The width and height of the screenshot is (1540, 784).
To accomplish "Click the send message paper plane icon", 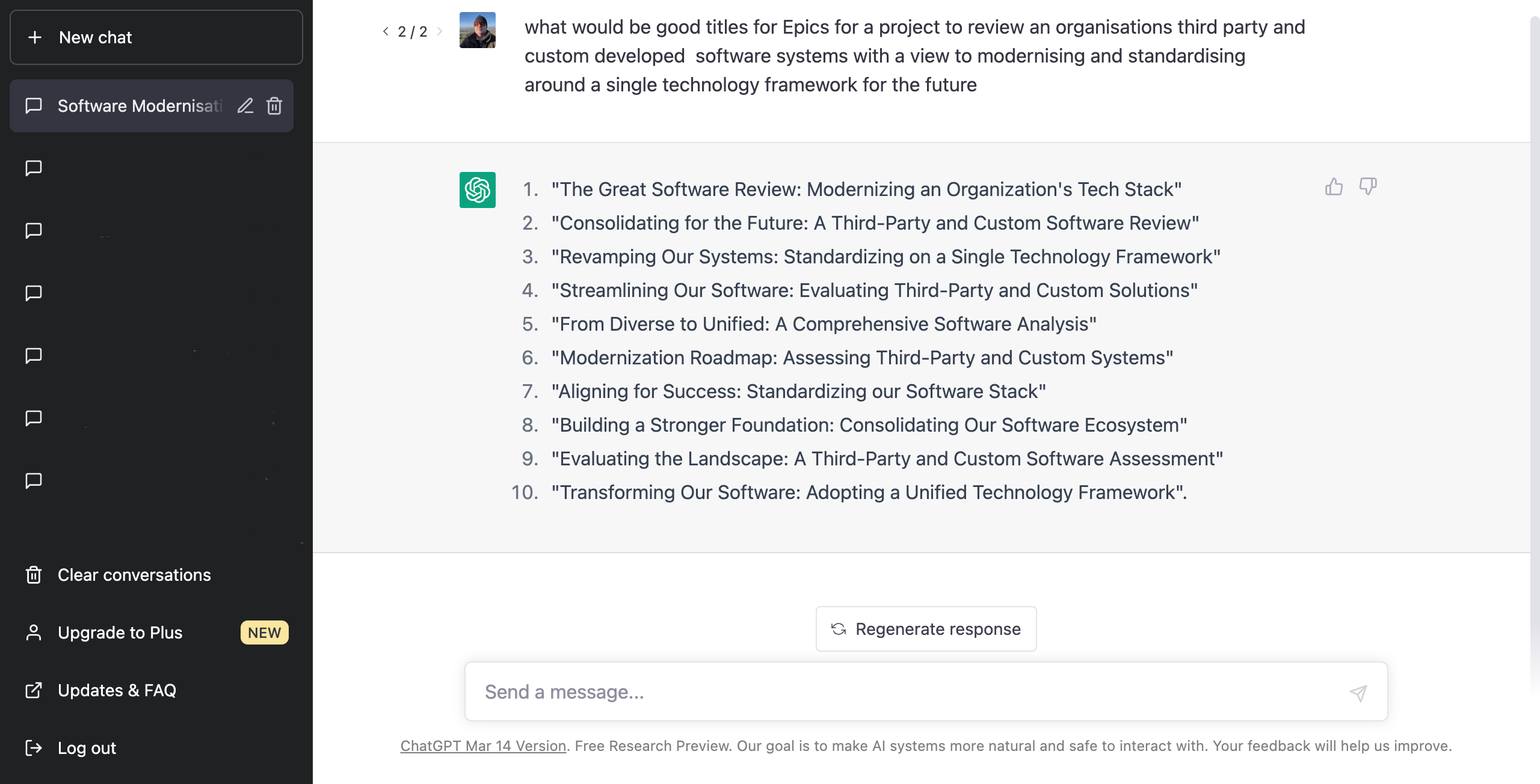I will click(x=1359, y=693).
